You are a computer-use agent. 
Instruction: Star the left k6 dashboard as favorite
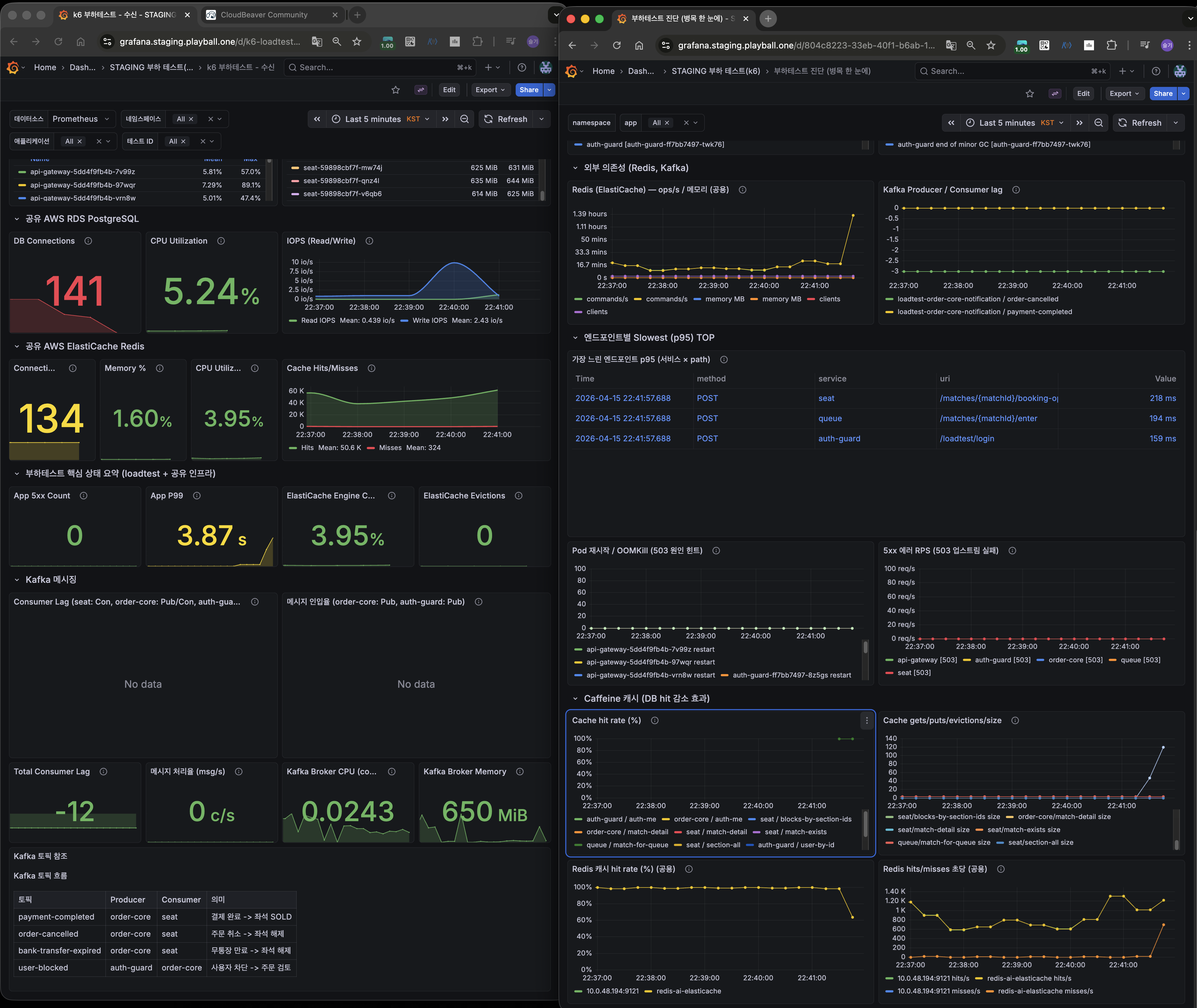pos(395,90)
